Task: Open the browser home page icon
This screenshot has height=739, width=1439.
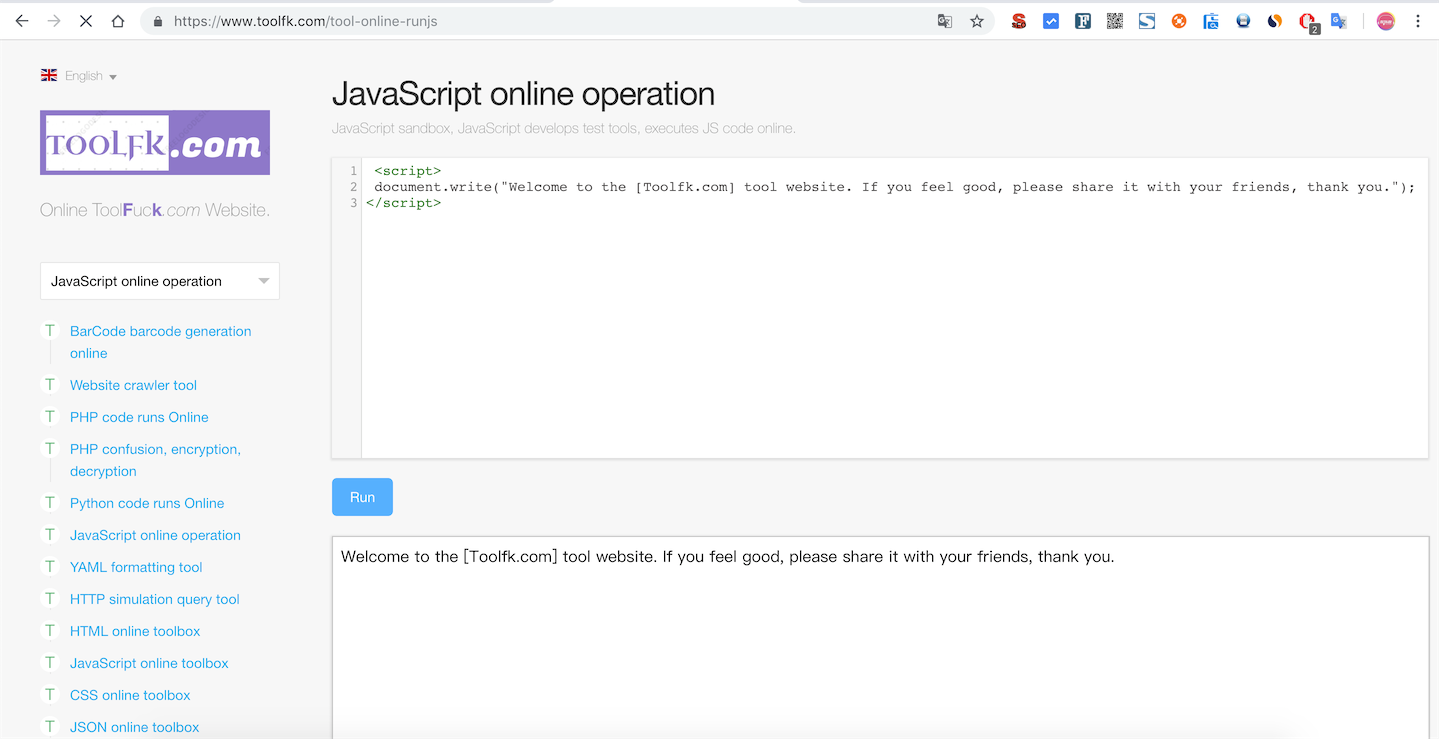Action: pos(118,21)
